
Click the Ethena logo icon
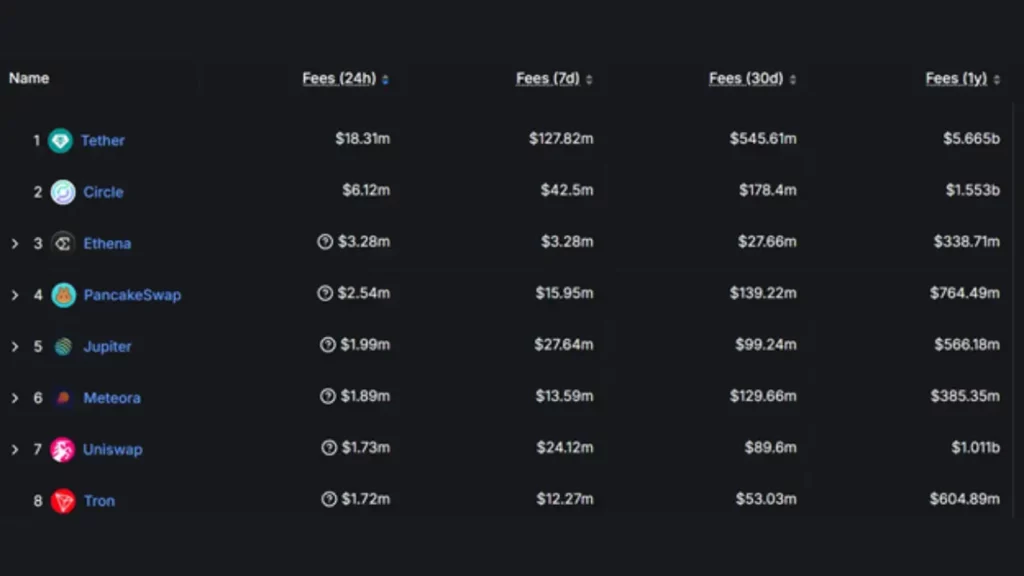[x=63, y=244]
